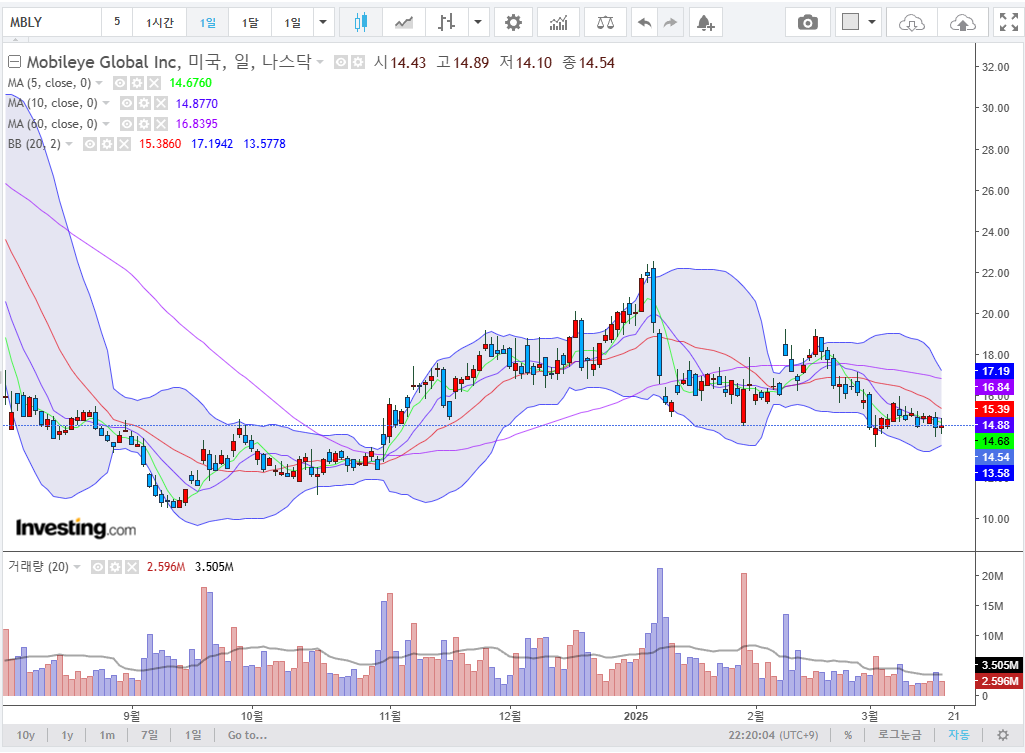The height and width of the screenshot is (753, 1025).
Task: Select the 5 minute interval
Action: click(117, 23)
